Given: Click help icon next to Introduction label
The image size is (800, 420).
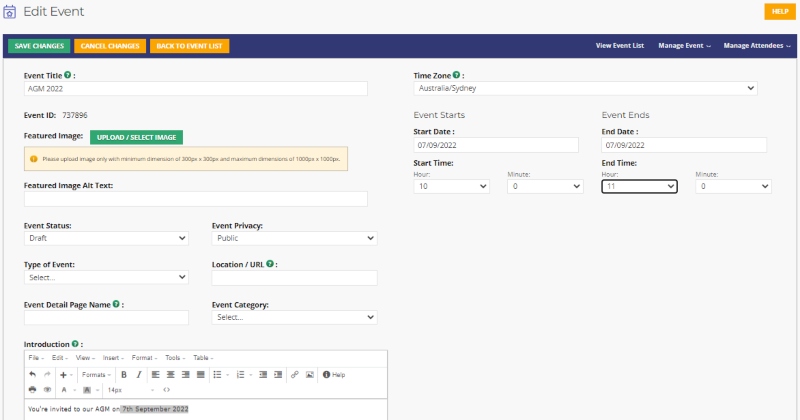Looking at the screenshot, I should click(x=75, y=344).
